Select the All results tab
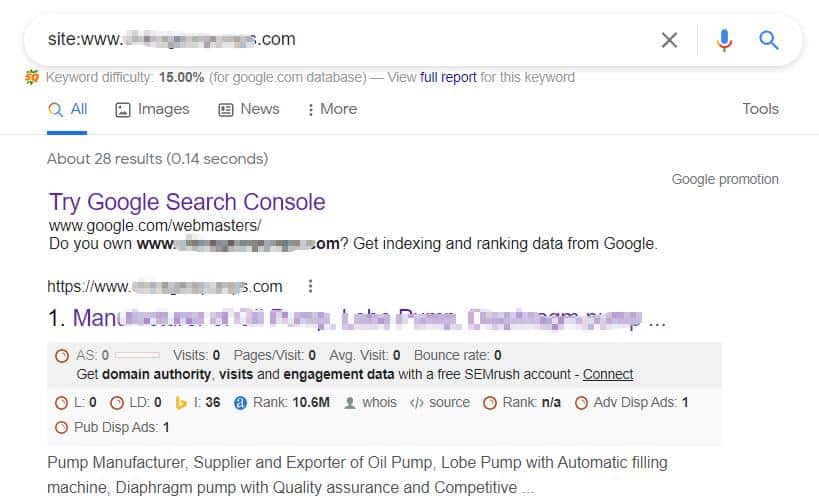 (x=67, y=109)
